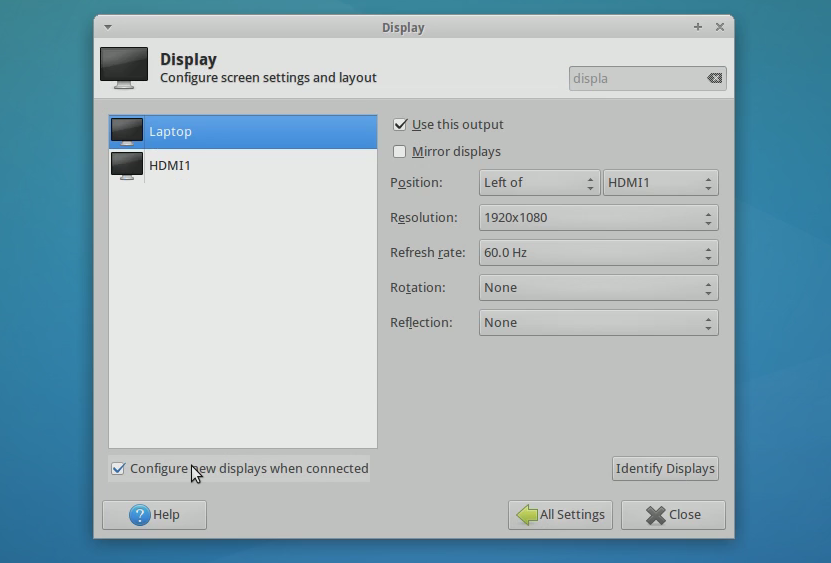831x563 pixels.
Task: Open the Rotation dropdown
Action: click(599, 287)
